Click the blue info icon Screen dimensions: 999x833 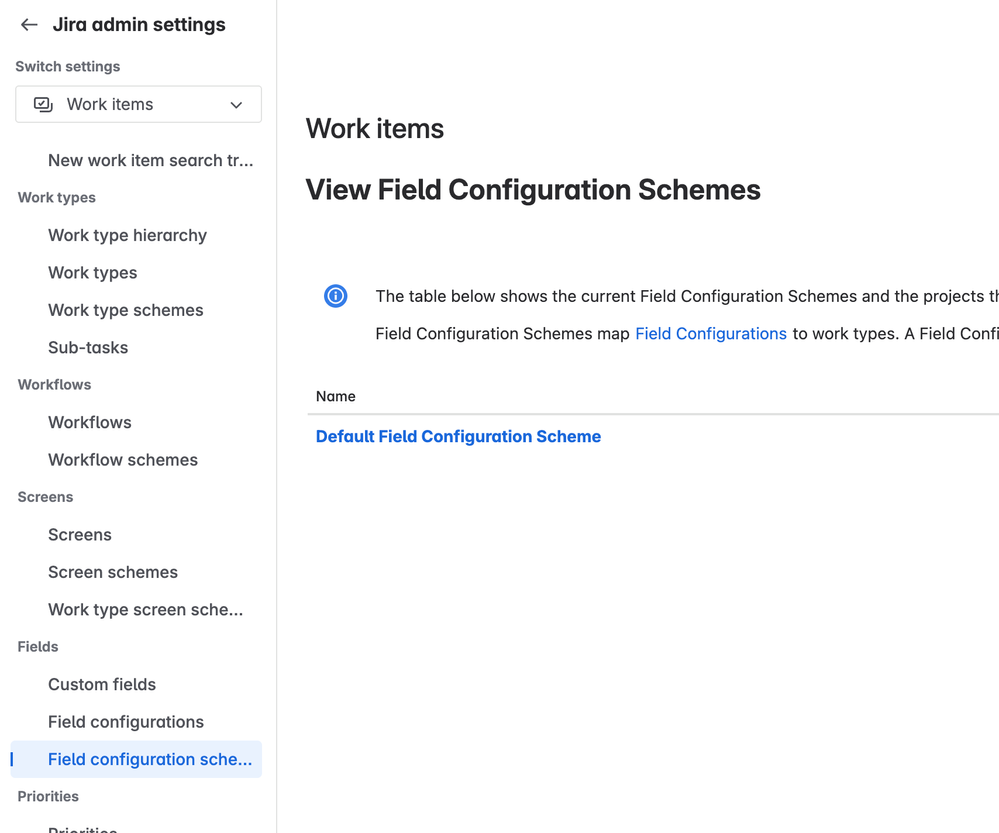[336, 296]
